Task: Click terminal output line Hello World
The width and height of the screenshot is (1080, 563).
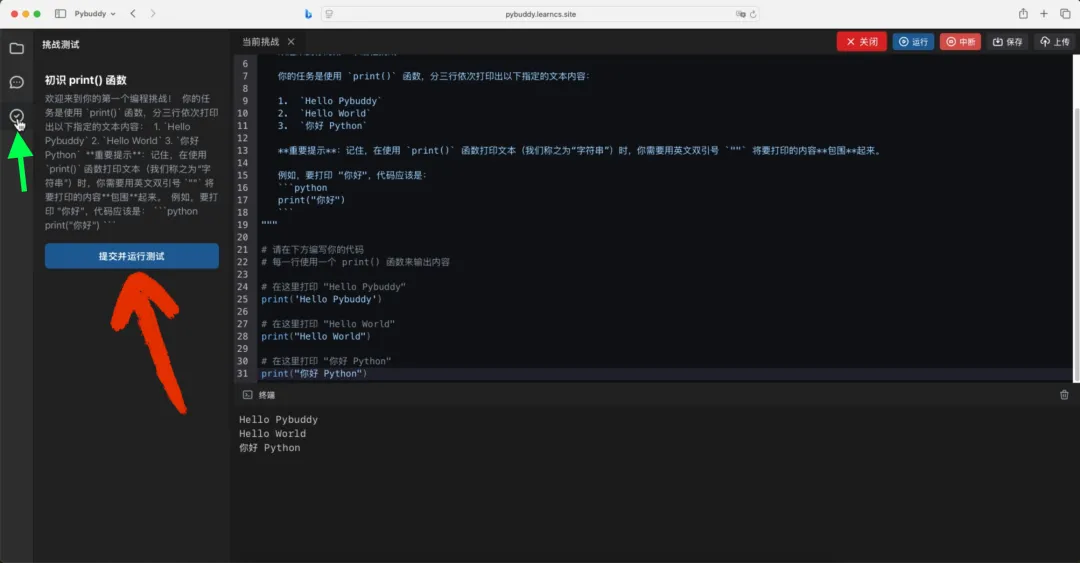Action: tap(272, 433)
